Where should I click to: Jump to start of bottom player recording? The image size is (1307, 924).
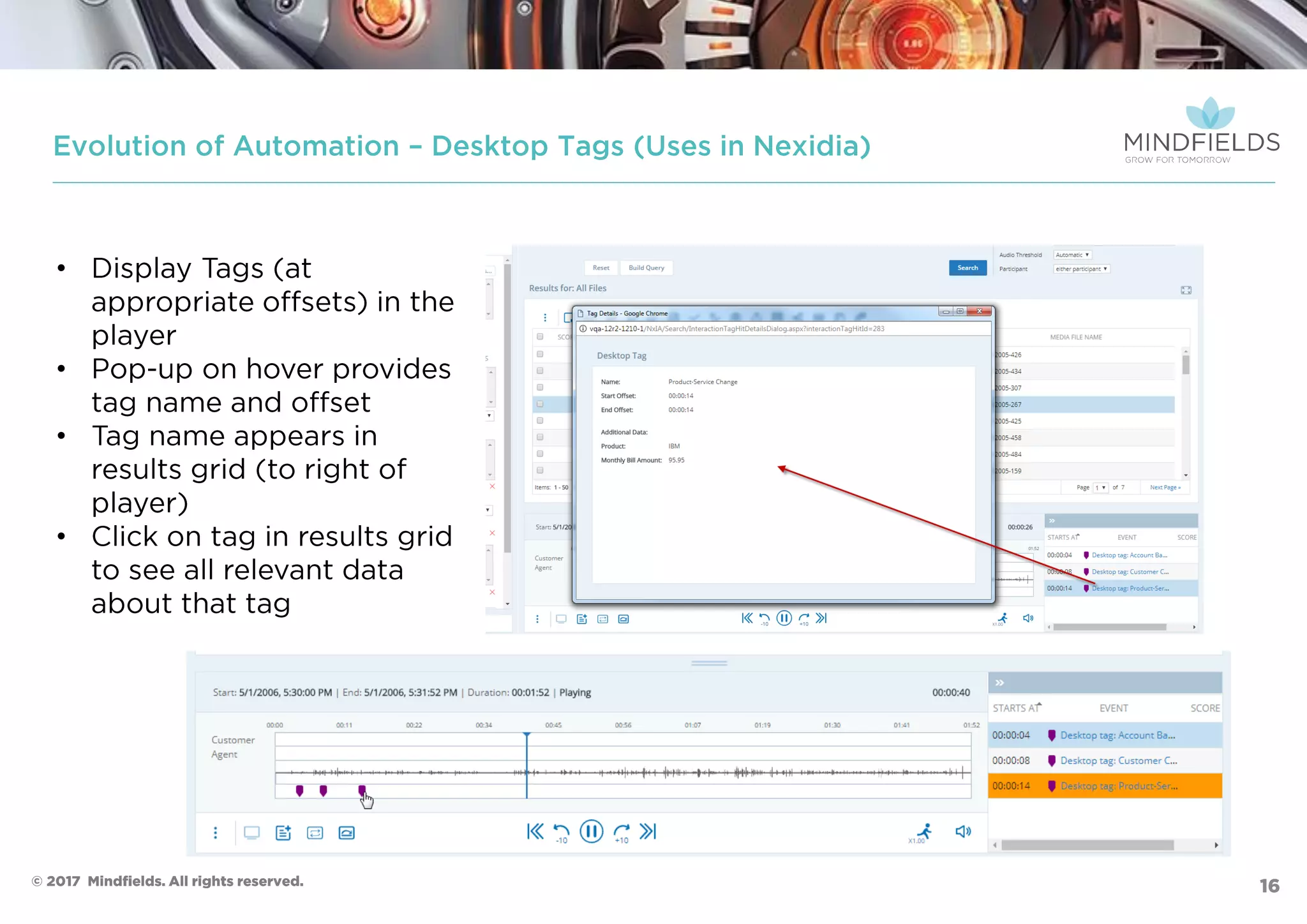(535, 831)
